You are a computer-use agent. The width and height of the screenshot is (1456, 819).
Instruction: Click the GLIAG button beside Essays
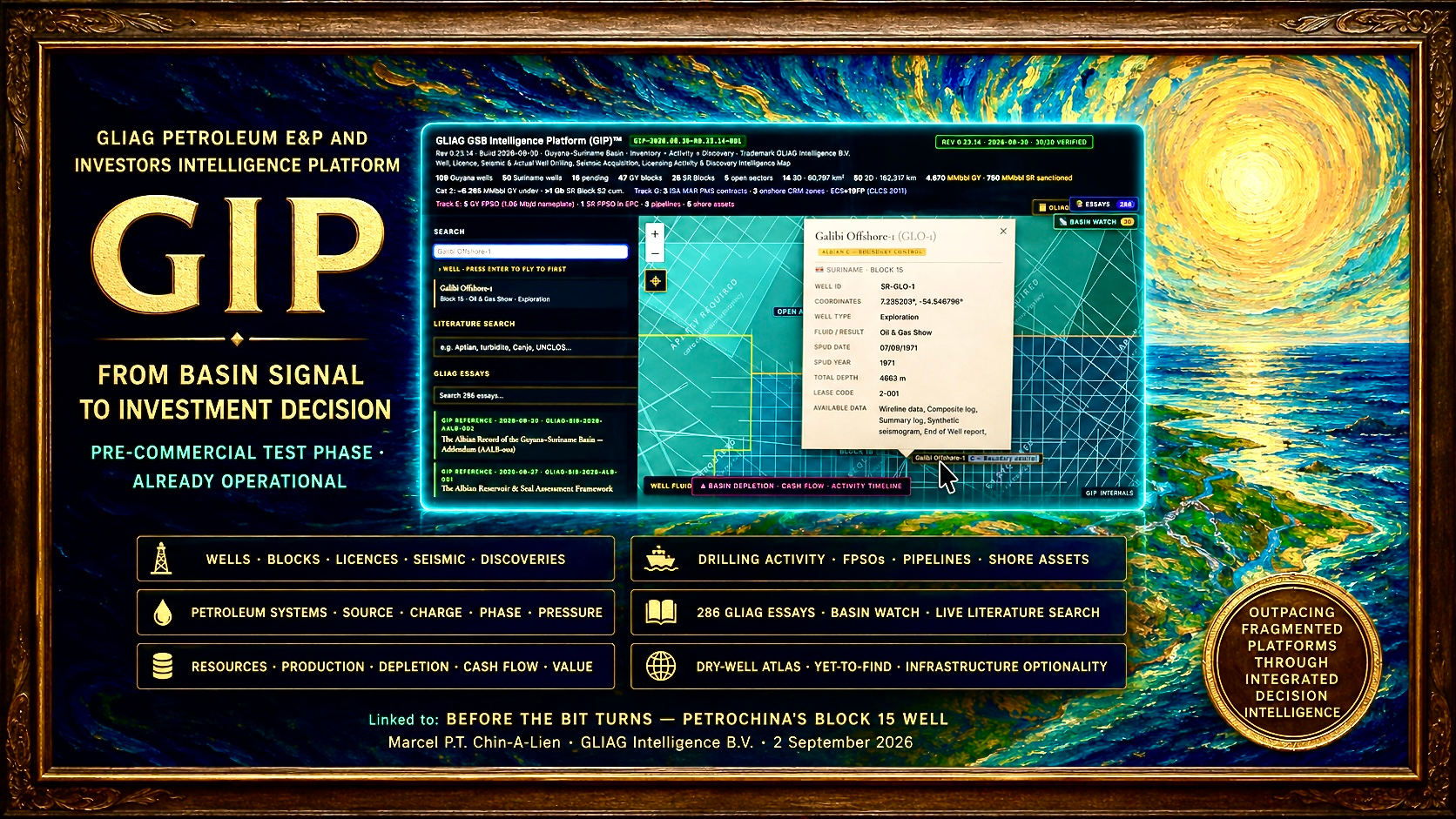(x=1052, y=207)
